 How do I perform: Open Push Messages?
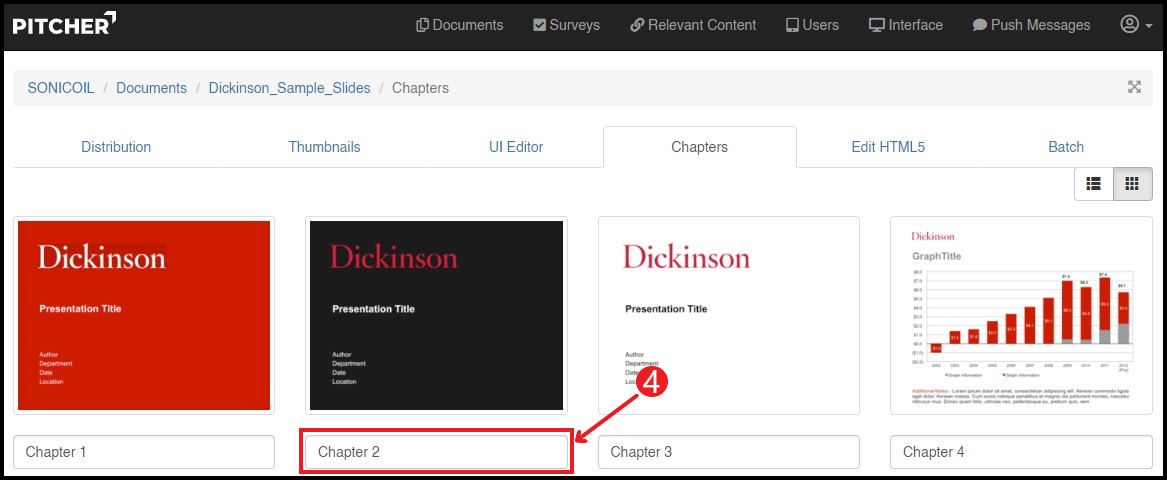1031,25
